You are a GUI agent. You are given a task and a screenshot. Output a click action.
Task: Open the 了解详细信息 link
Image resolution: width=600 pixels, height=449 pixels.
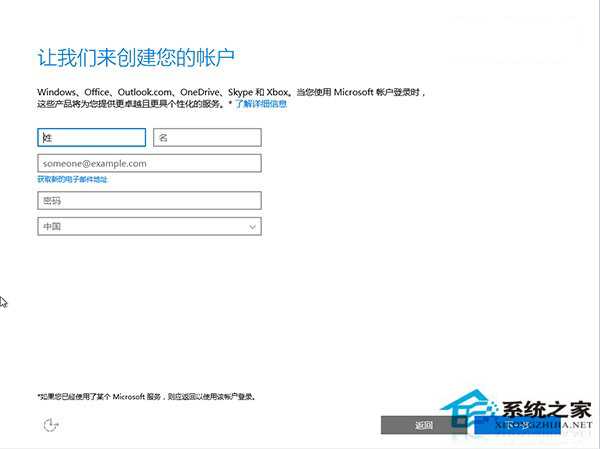261,104
